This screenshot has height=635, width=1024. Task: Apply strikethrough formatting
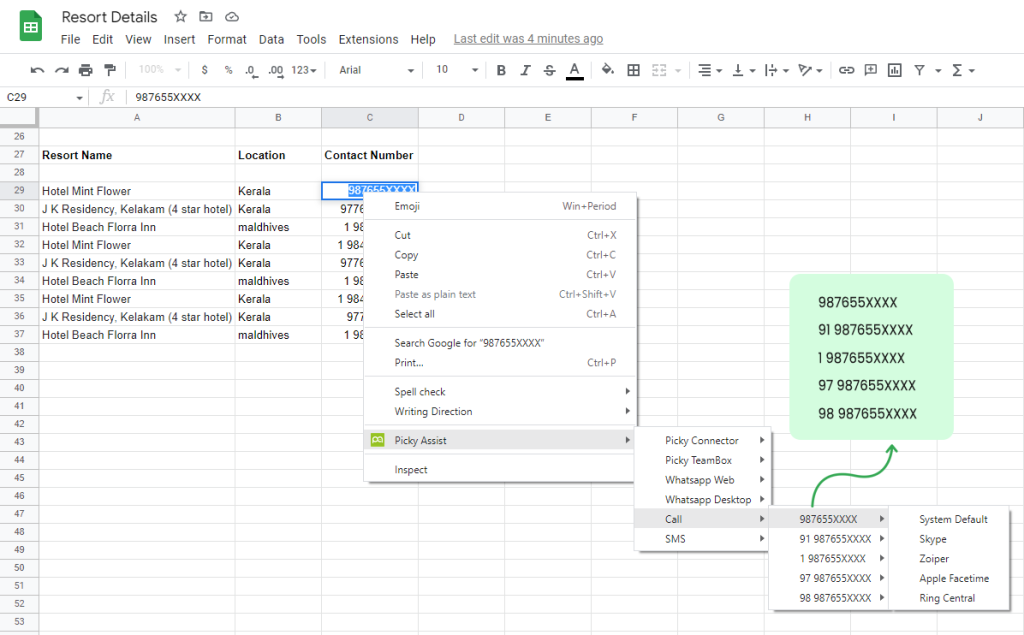tap(549, 70)
